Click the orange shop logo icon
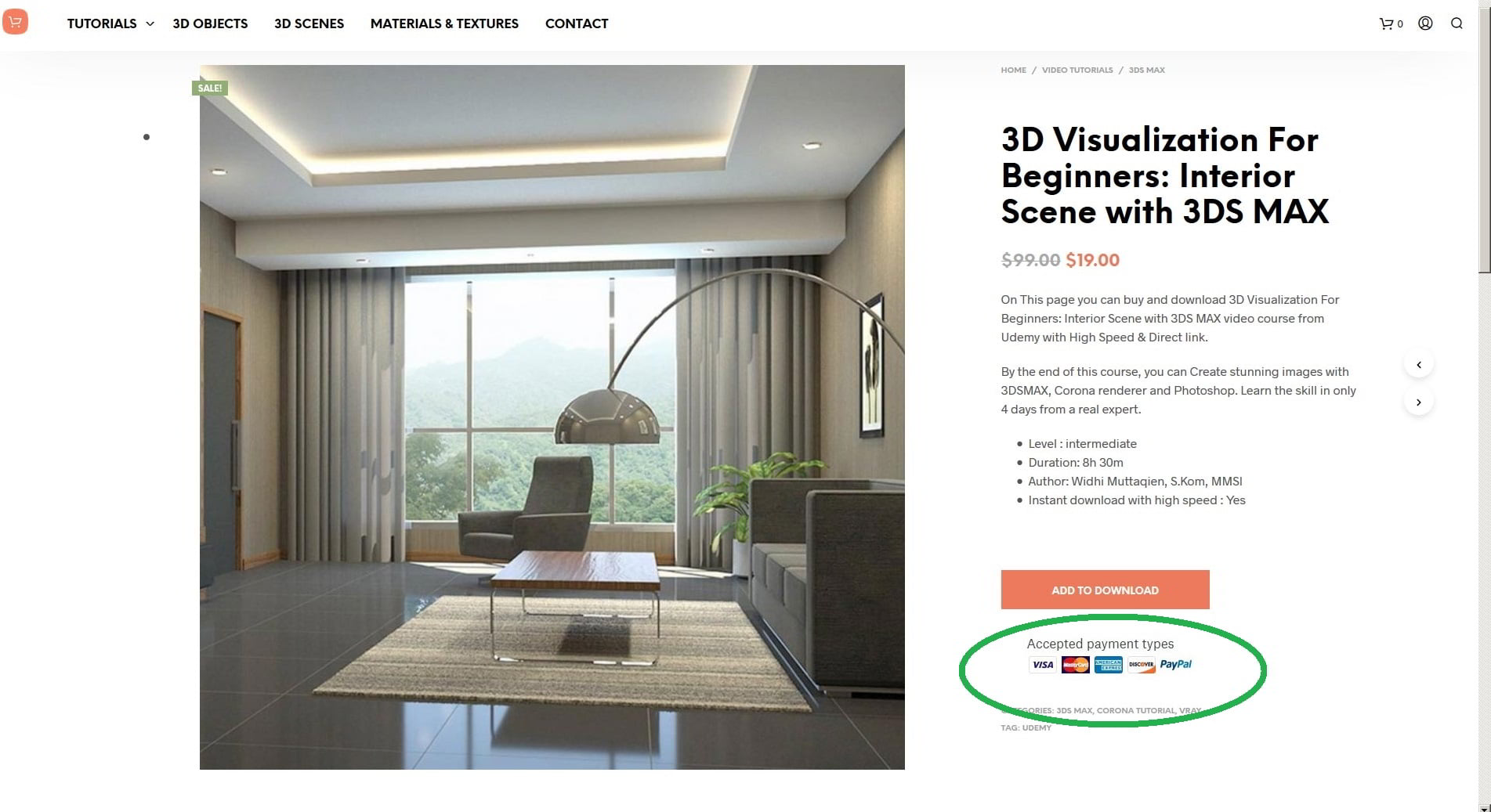The width and height of the screenshot is (1491, 812). click(15, 21)
